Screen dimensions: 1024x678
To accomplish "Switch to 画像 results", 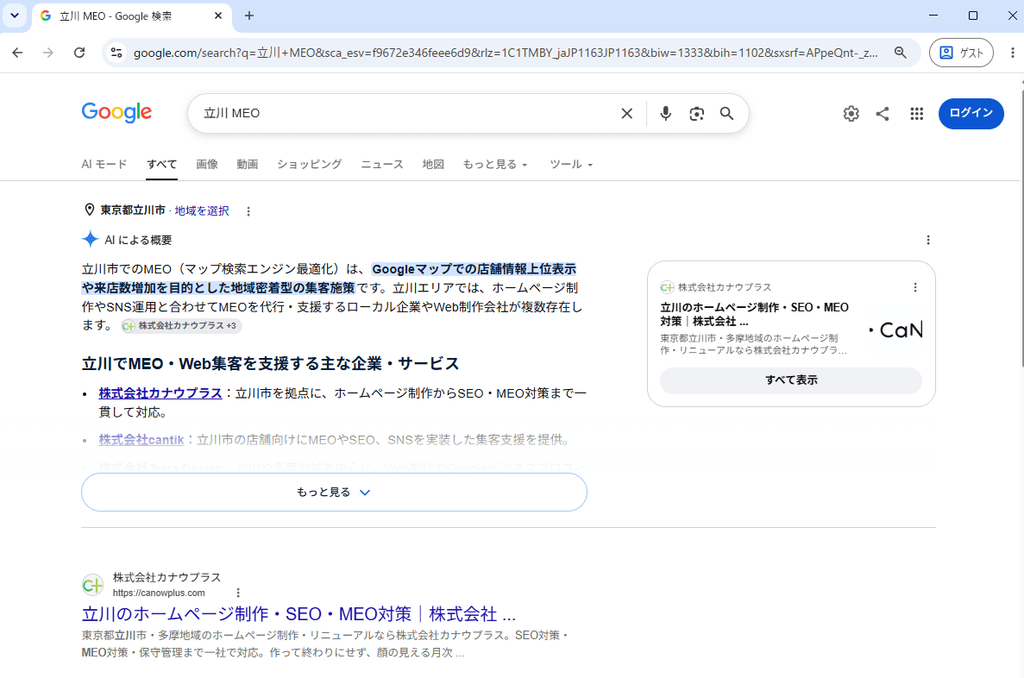I will coord(207,164).
